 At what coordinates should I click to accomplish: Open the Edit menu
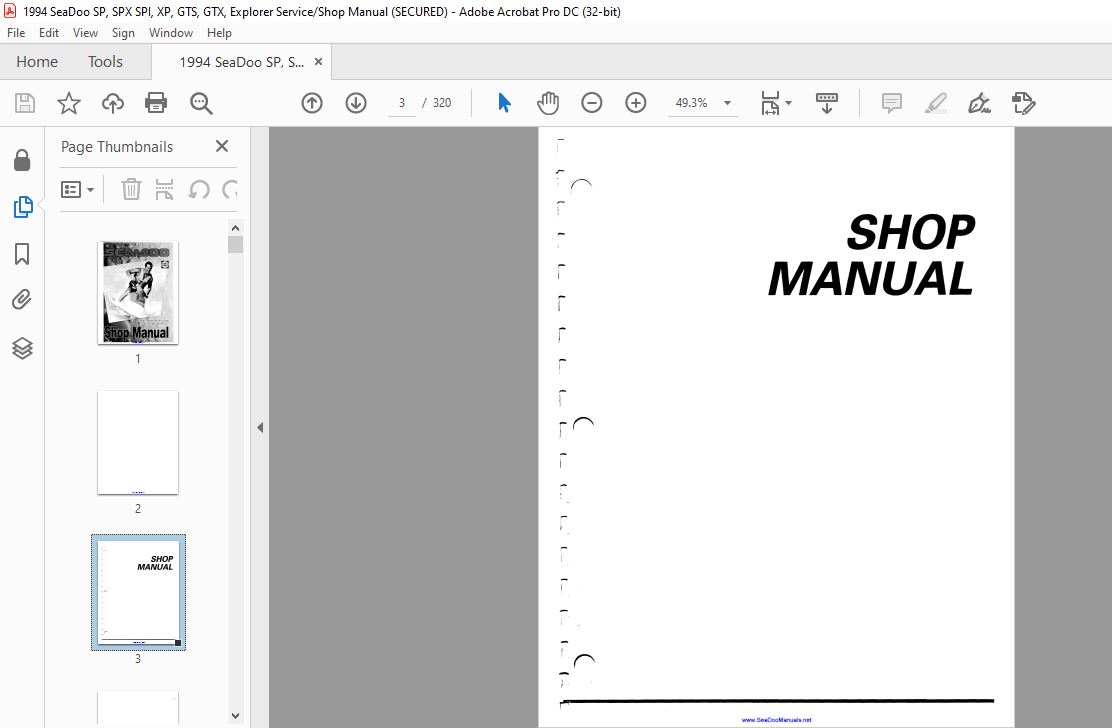point(49,33)
